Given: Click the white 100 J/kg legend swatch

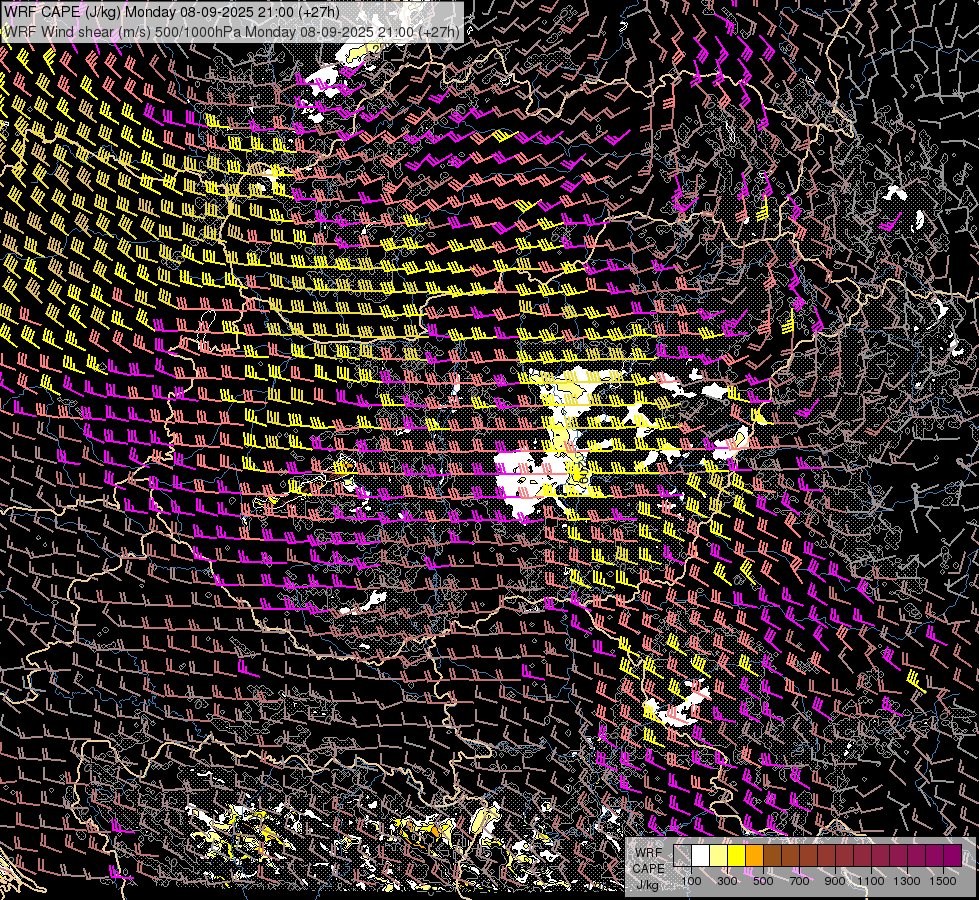Looking at the screenshot, I should 701,856.
